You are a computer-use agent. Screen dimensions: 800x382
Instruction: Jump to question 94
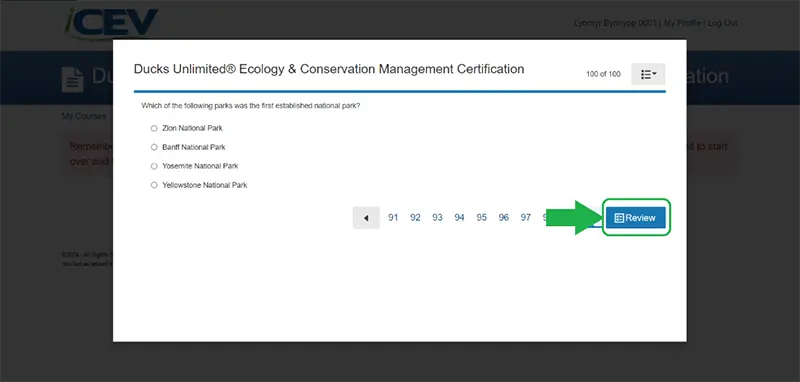click(x=460, y=218)
